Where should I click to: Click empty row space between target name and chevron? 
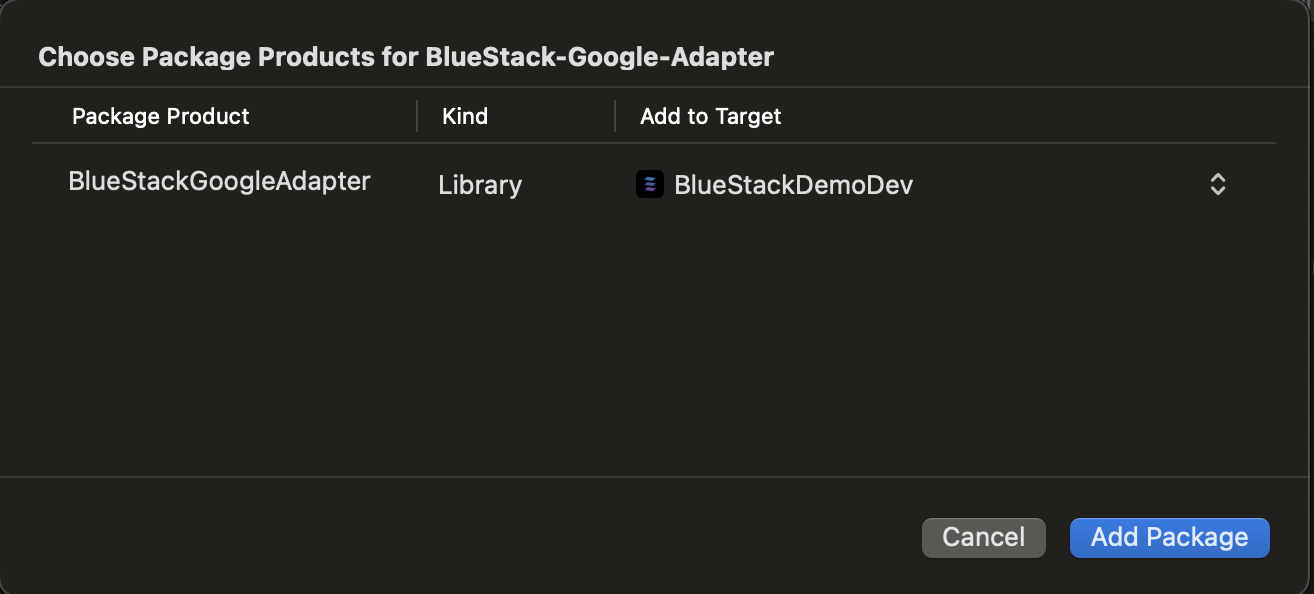(1060, 185)
